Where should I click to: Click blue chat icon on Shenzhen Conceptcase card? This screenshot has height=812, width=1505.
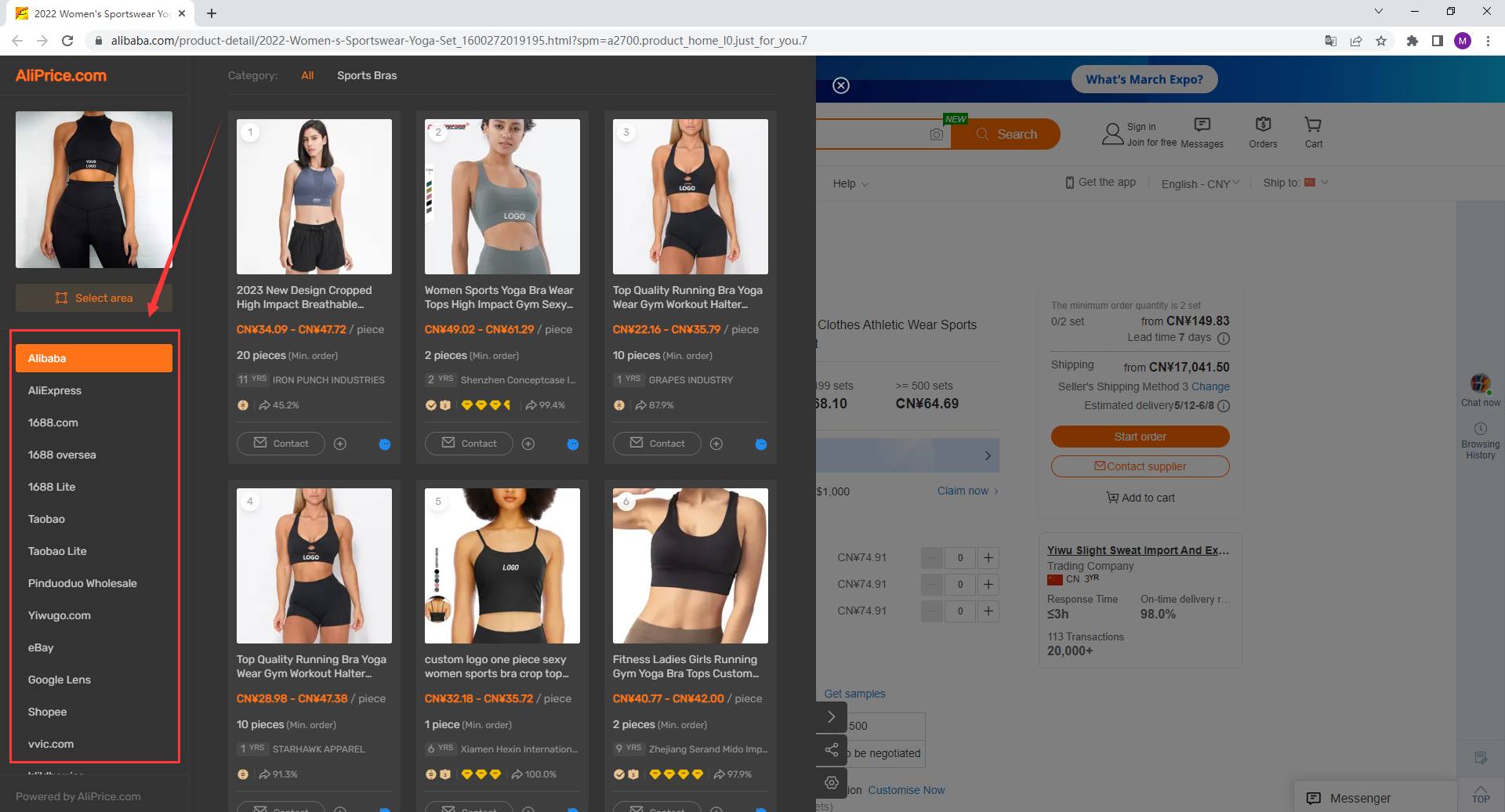tap(573, 444)
